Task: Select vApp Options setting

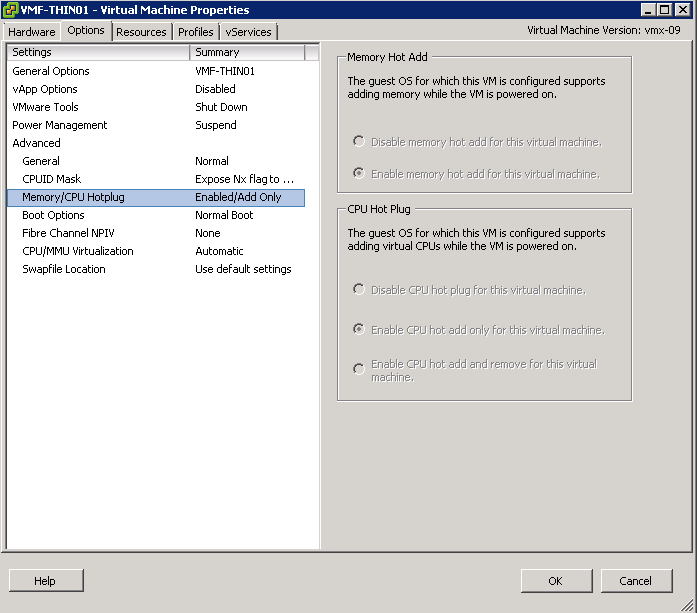Action: [45, 89]
